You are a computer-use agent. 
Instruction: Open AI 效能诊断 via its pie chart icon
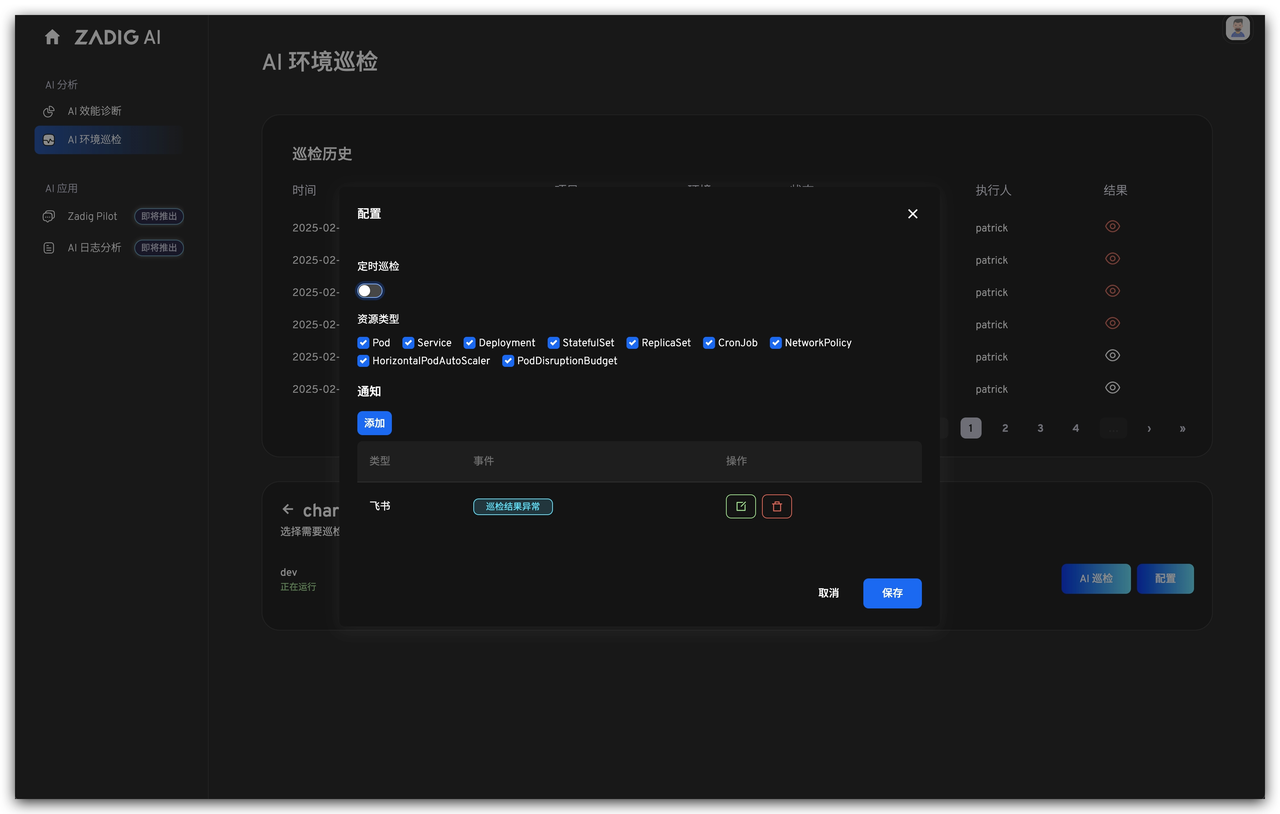point(48,110)
